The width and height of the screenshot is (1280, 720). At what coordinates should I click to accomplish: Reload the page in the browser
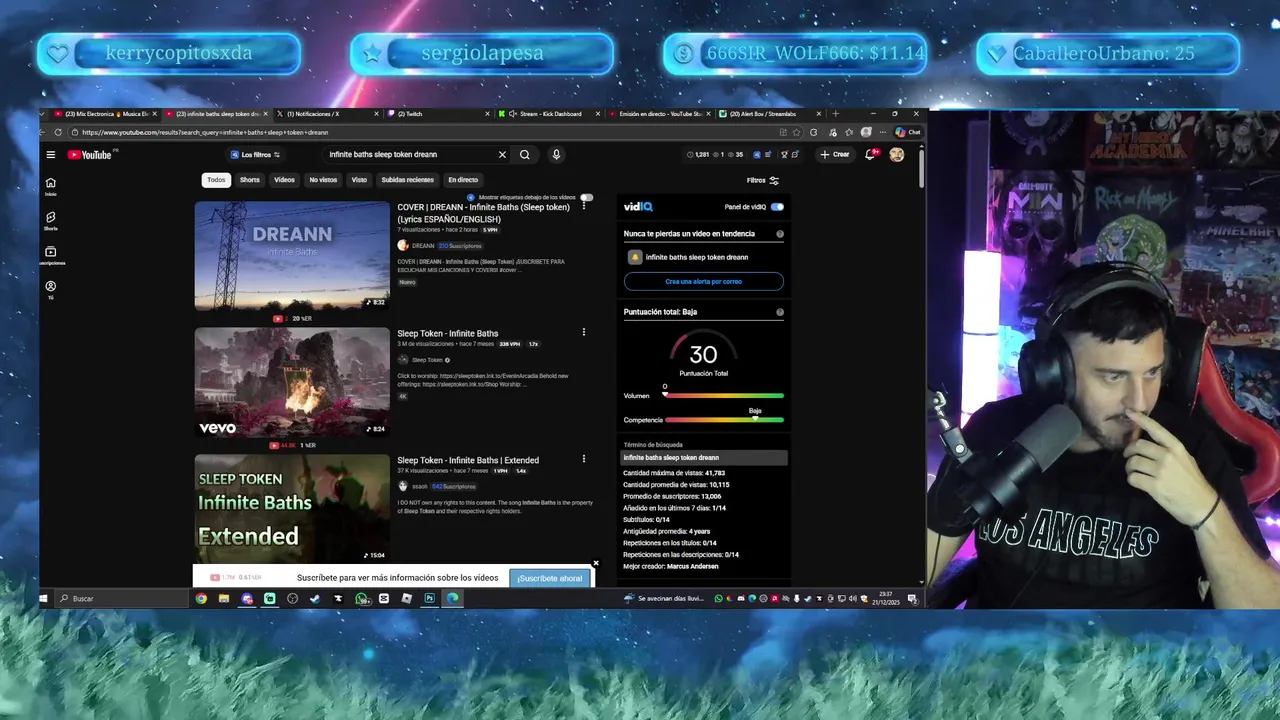pos(58,132)
